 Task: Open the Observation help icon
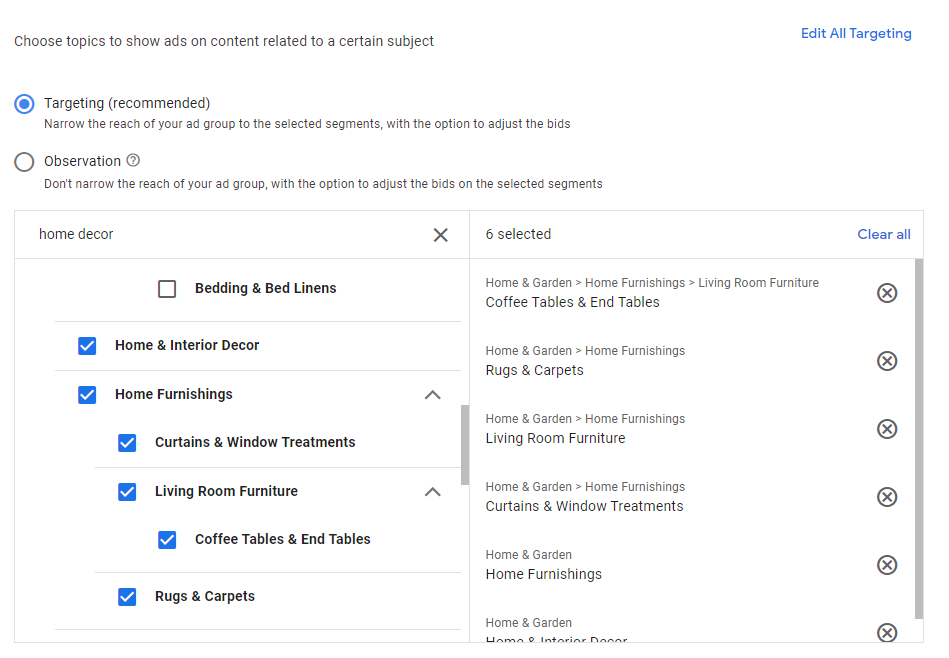point(133,161)
